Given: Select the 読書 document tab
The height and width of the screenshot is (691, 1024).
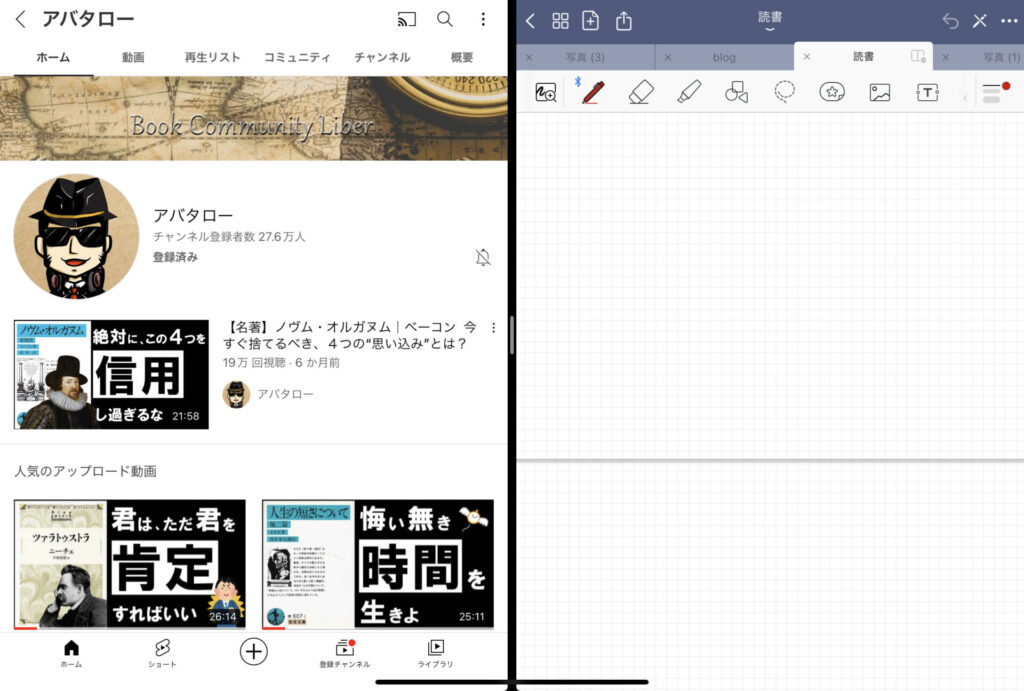Looking at the screenshot, I should click(x=863, y=57).
